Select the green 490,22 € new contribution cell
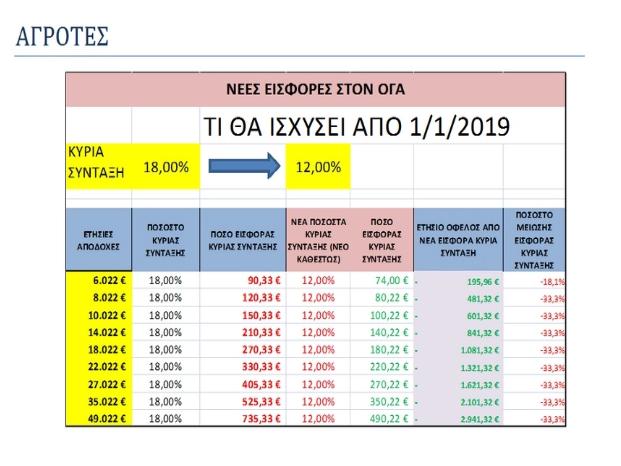This screenshot has width=621, height=466. 381,418
